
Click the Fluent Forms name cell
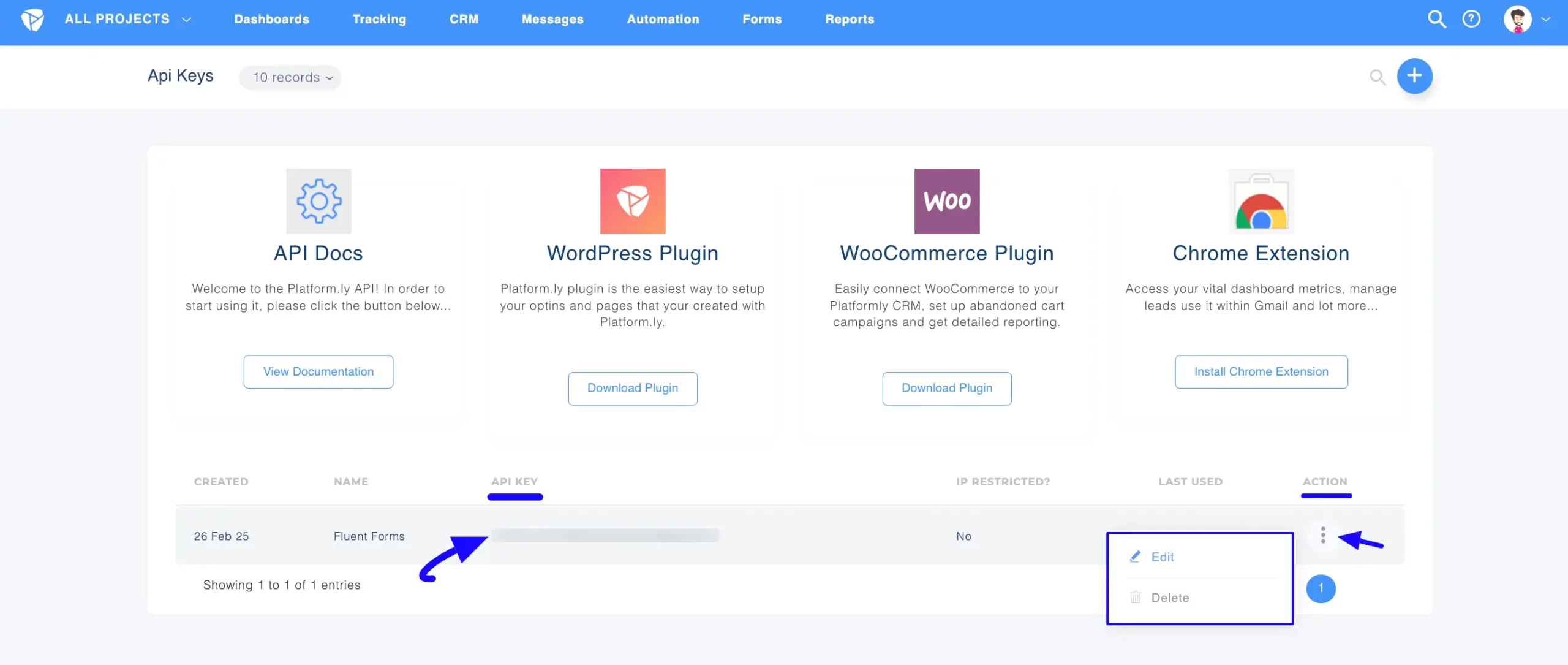coord(369,536)
